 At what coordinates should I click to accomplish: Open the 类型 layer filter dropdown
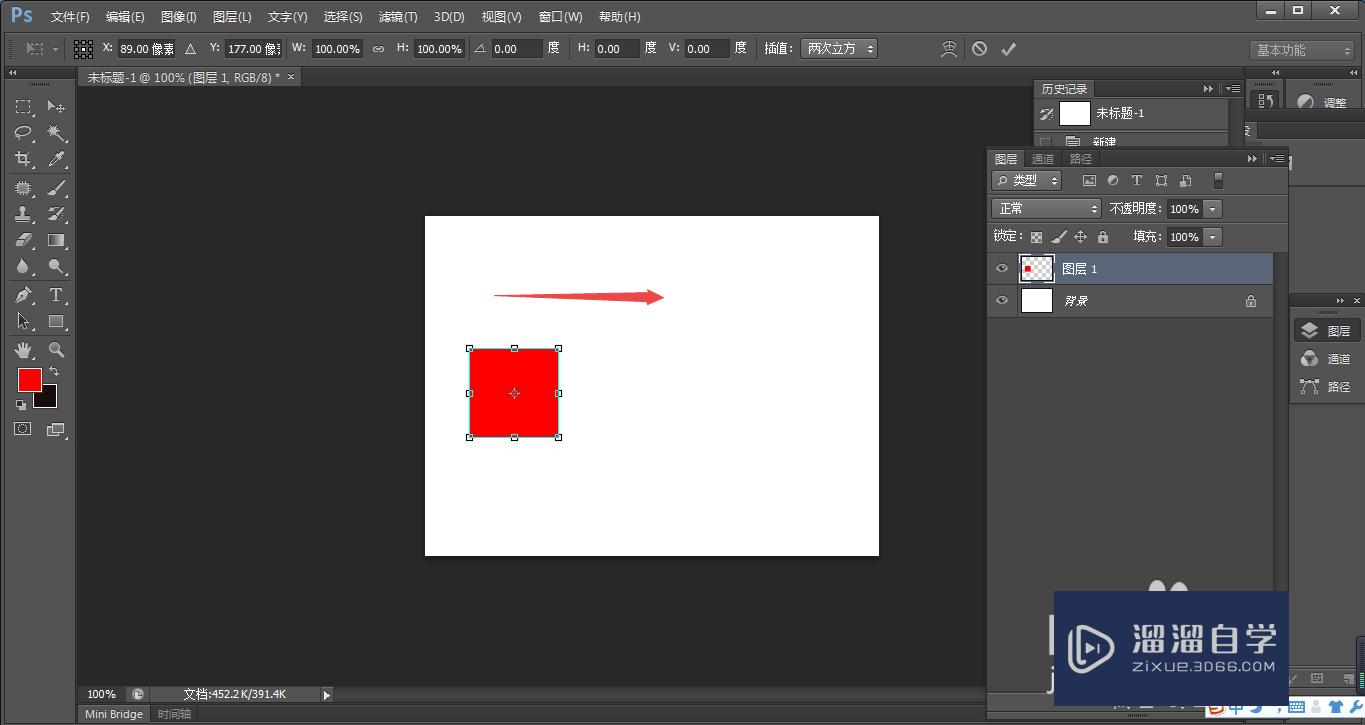(1027, 181)
